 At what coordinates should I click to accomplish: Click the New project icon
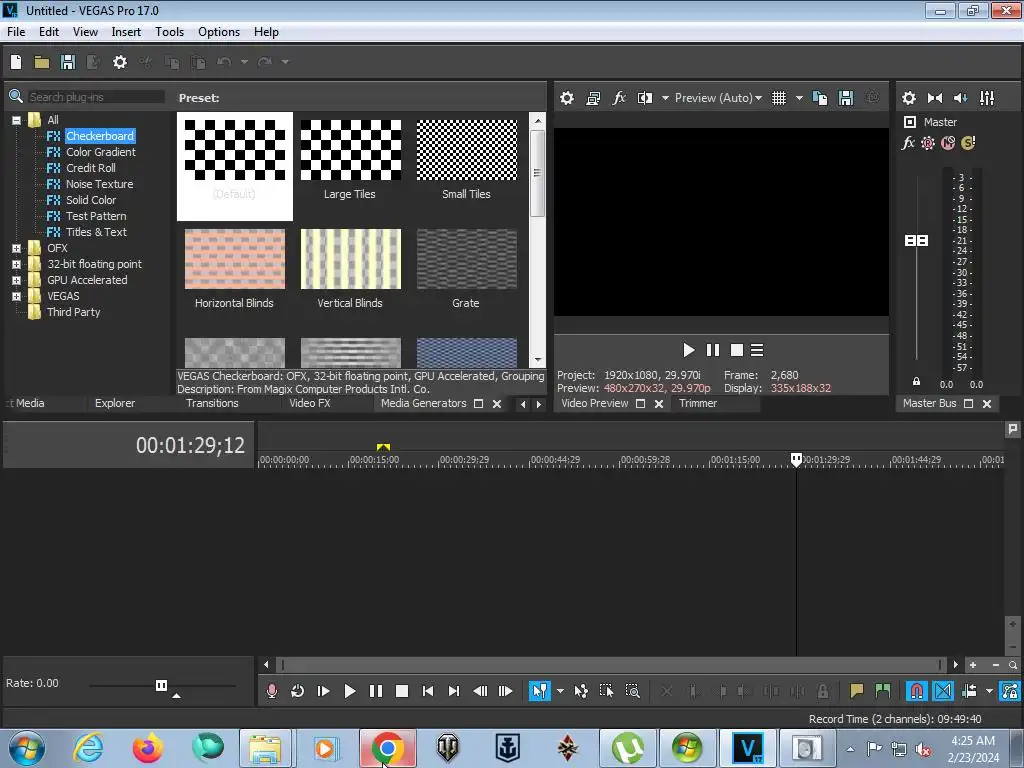click(16, 62)
